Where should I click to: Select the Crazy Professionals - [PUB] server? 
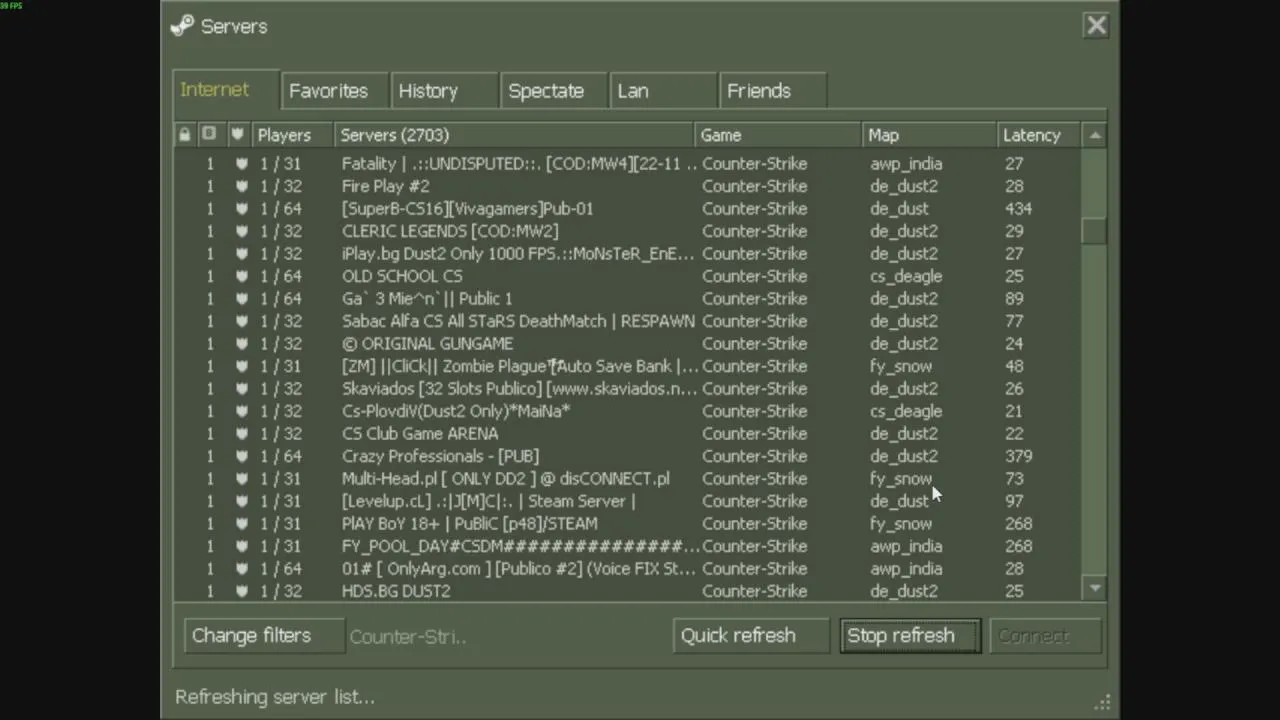click(628, 456)
